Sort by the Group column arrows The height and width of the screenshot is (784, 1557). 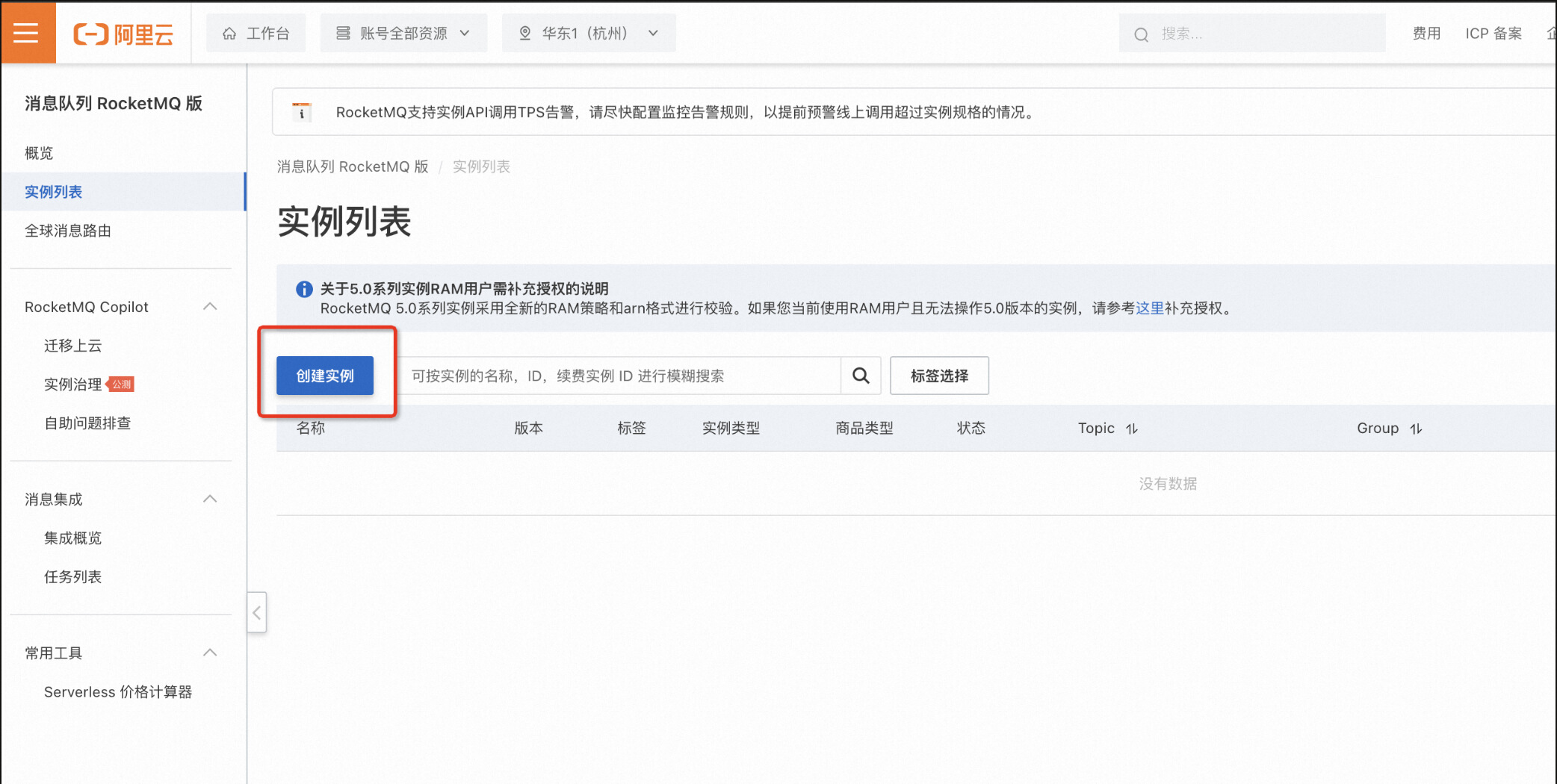pos(1416,429)
